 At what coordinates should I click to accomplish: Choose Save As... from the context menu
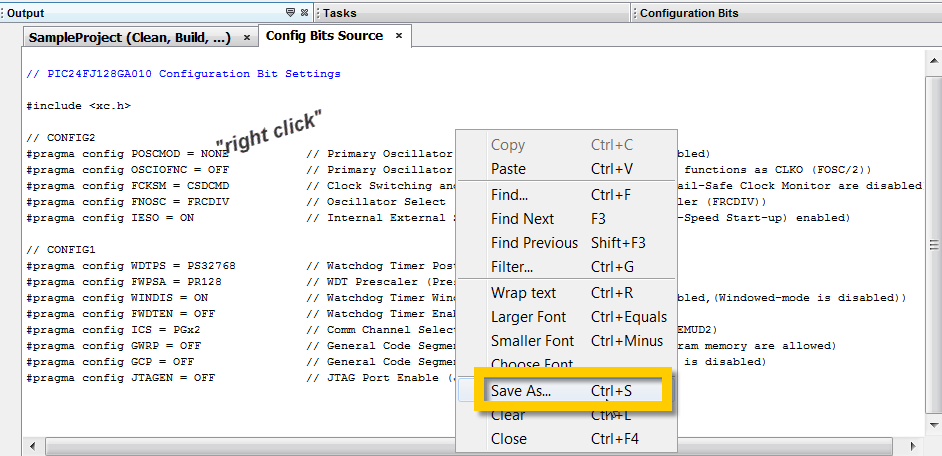521,391
